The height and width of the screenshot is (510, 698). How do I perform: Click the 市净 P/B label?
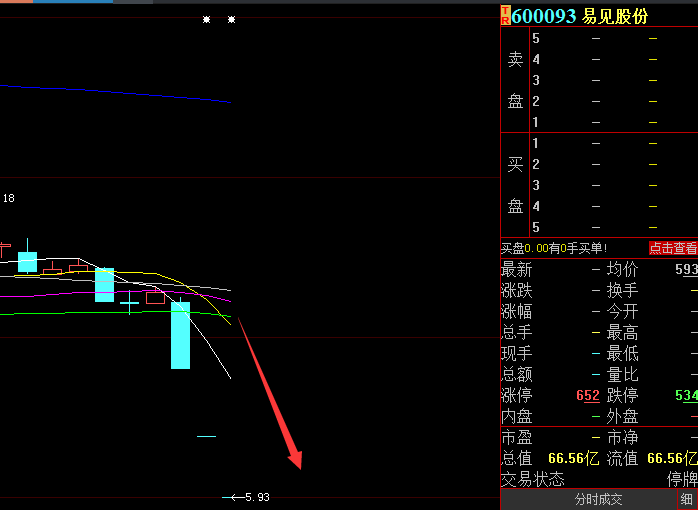622,437
